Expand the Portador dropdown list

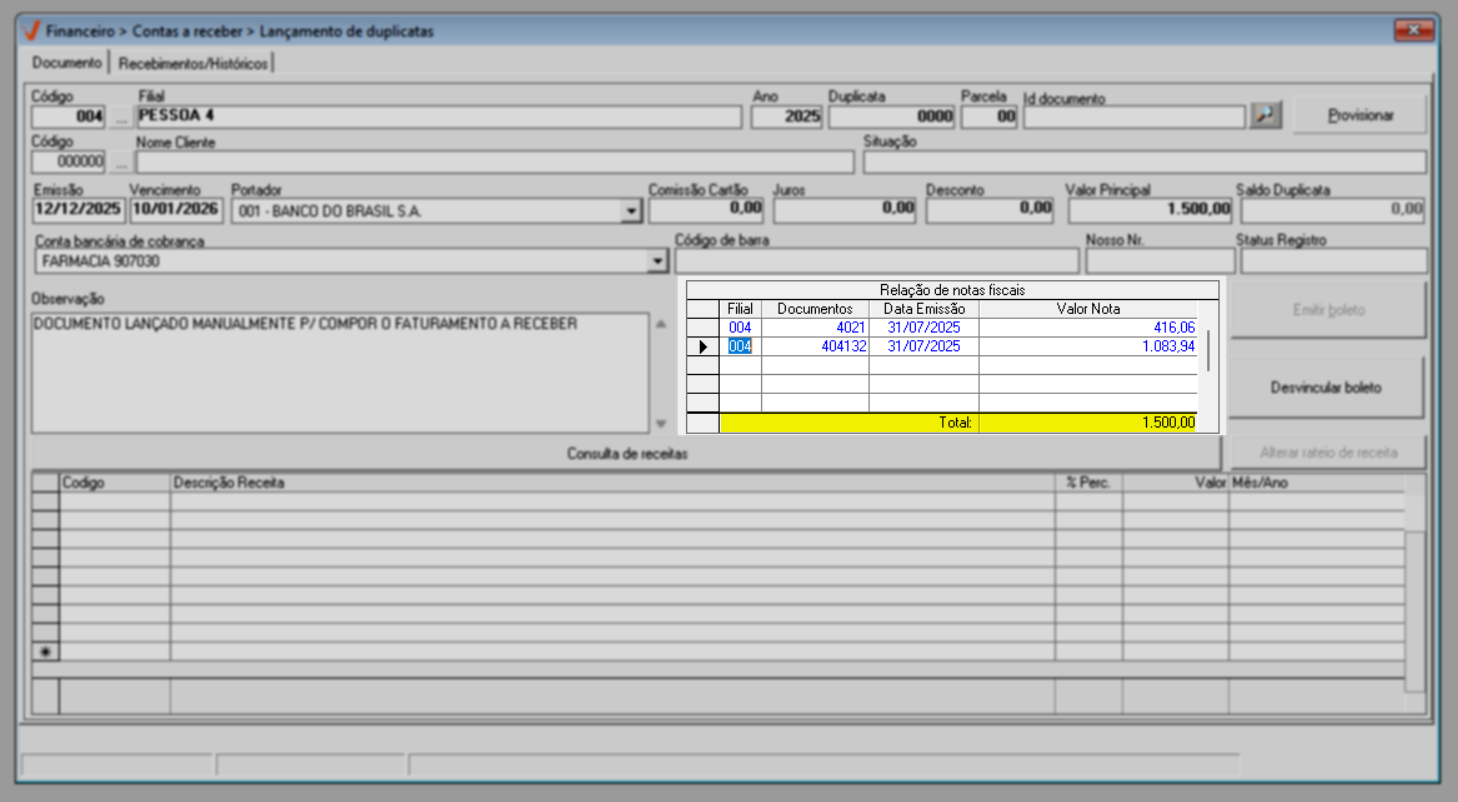(x=630, y=211)
